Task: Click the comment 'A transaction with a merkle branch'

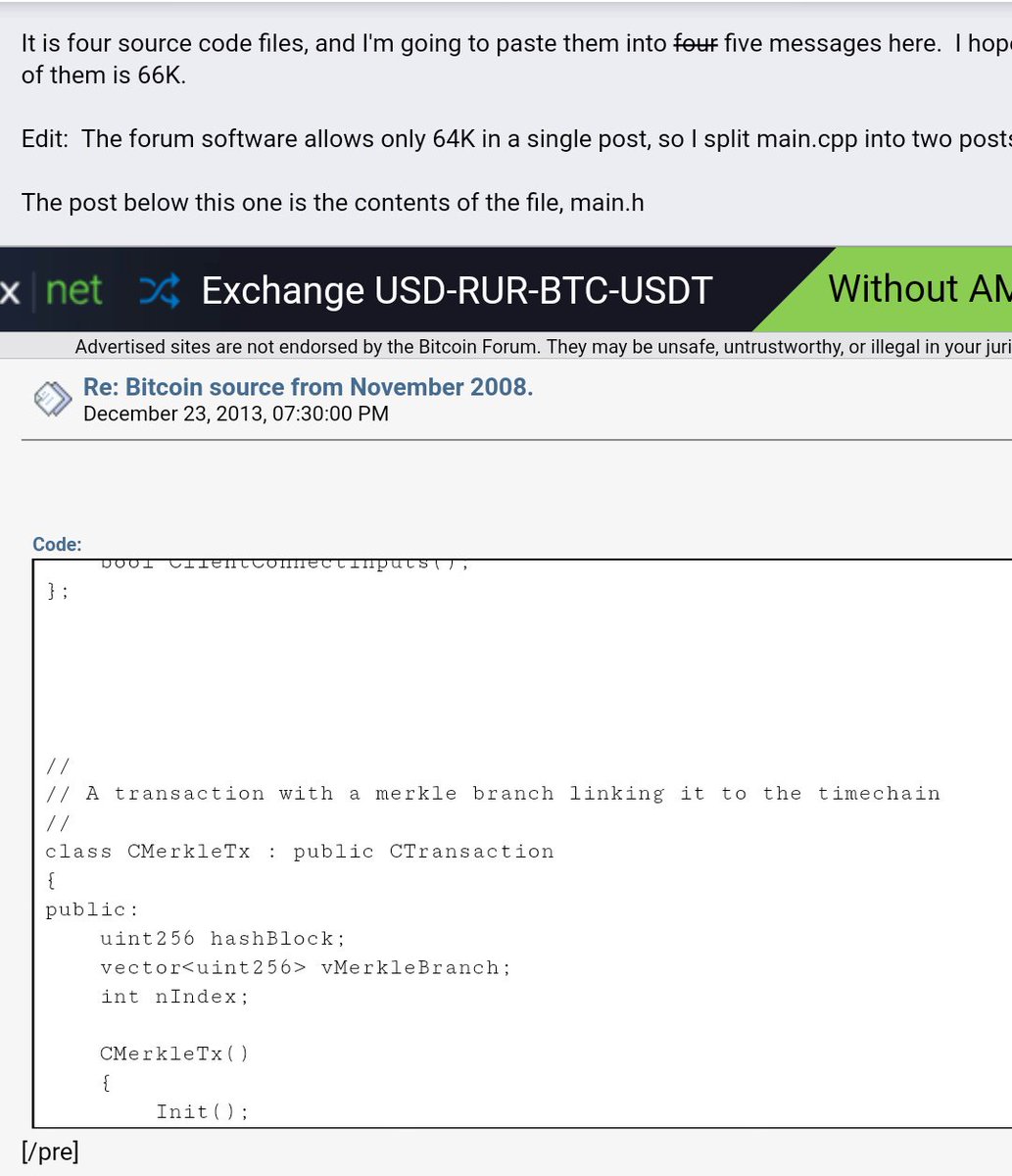Action: point(493,793)
